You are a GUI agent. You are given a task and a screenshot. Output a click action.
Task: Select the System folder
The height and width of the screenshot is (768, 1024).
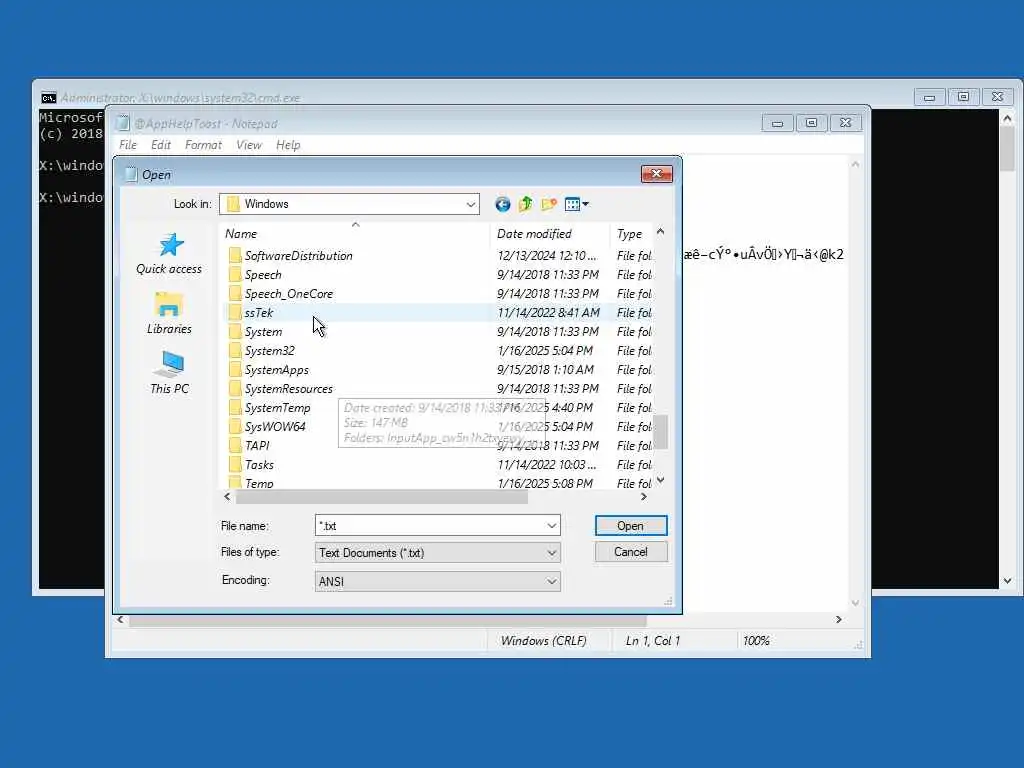click(263, 332)
